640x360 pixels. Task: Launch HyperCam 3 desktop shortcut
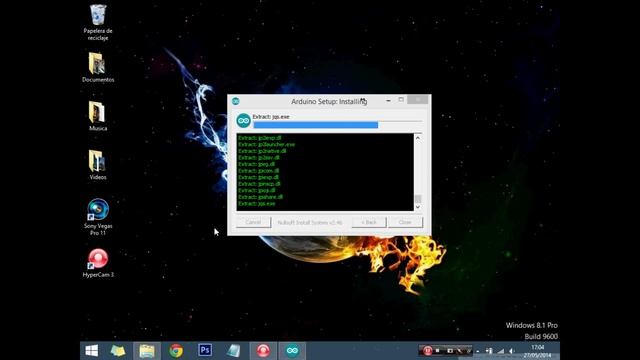(x=98, y=263)
